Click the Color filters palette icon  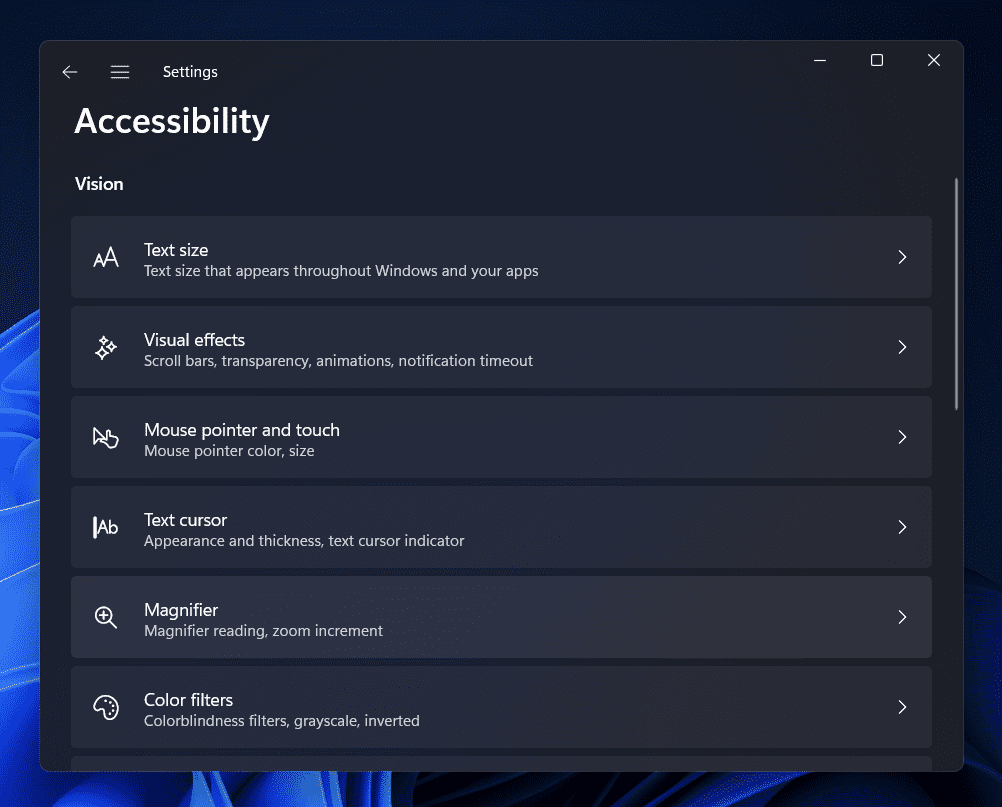click(106, 708)
